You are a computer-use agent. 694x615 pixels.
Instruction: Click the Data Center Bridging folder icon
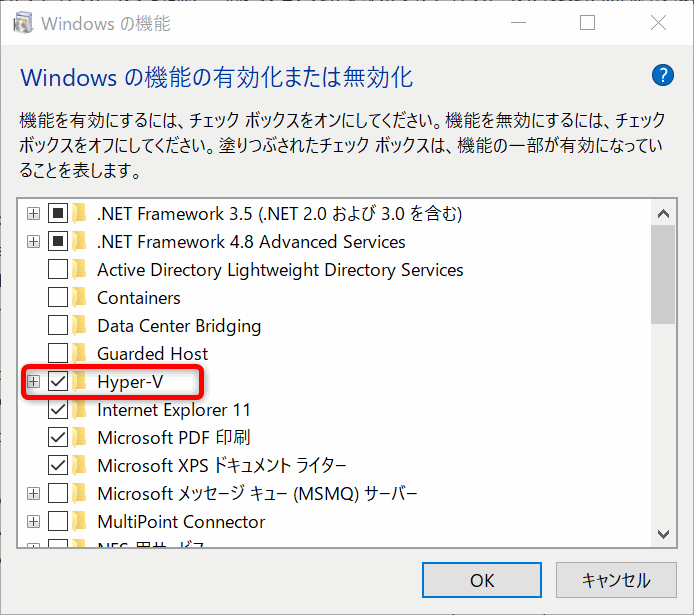point(79,326)
